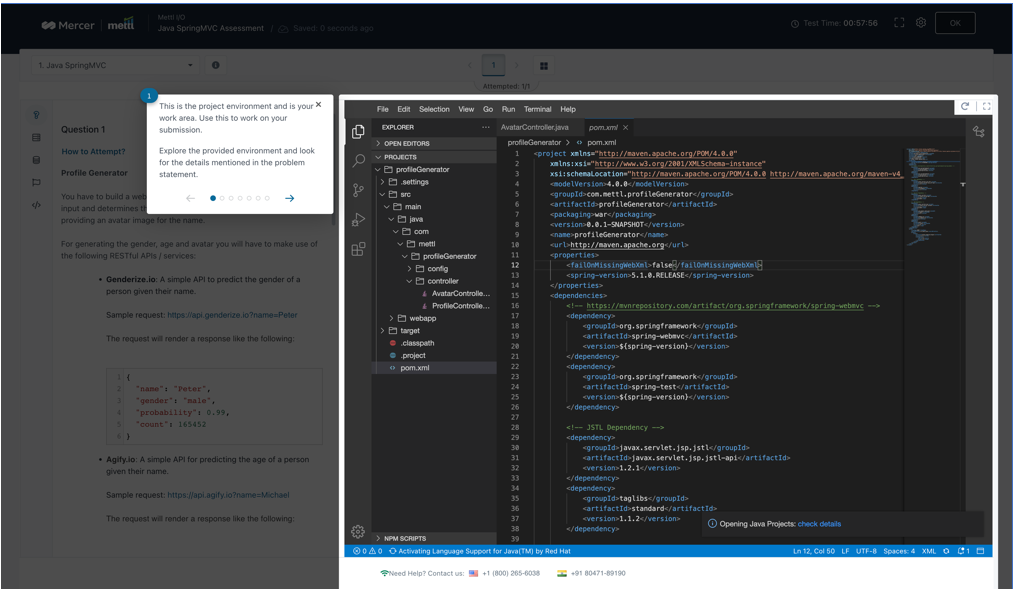This screenshot has width=1015, height=589.
Task: Click the OK button in the top bar
Action: (955, 21)
